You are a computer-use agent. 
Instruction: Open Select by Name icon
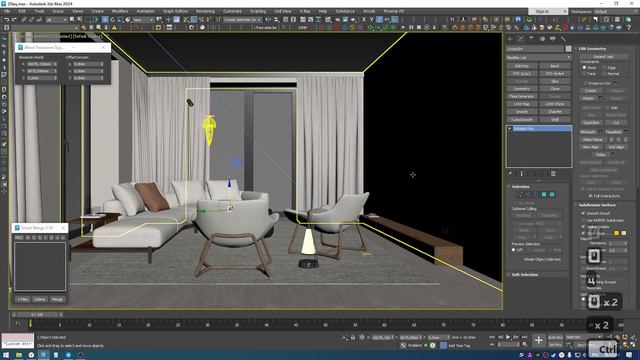[80, 20]
